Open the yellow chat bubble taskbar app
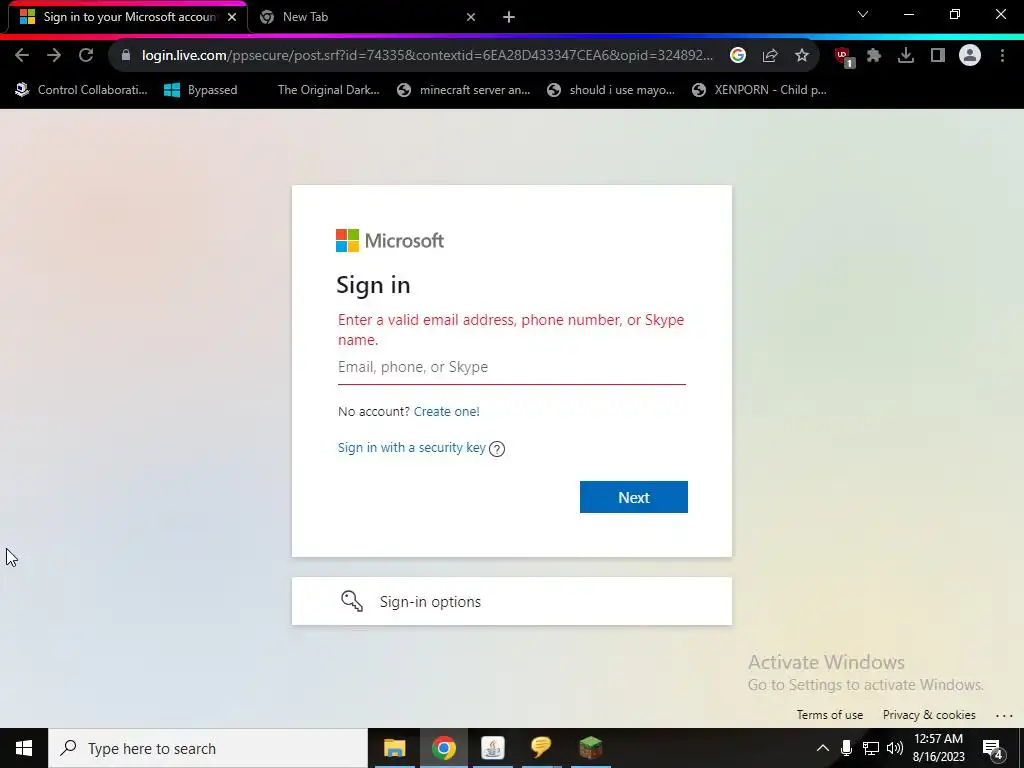This screenshot has width=1024, height=768. (541, 748)
